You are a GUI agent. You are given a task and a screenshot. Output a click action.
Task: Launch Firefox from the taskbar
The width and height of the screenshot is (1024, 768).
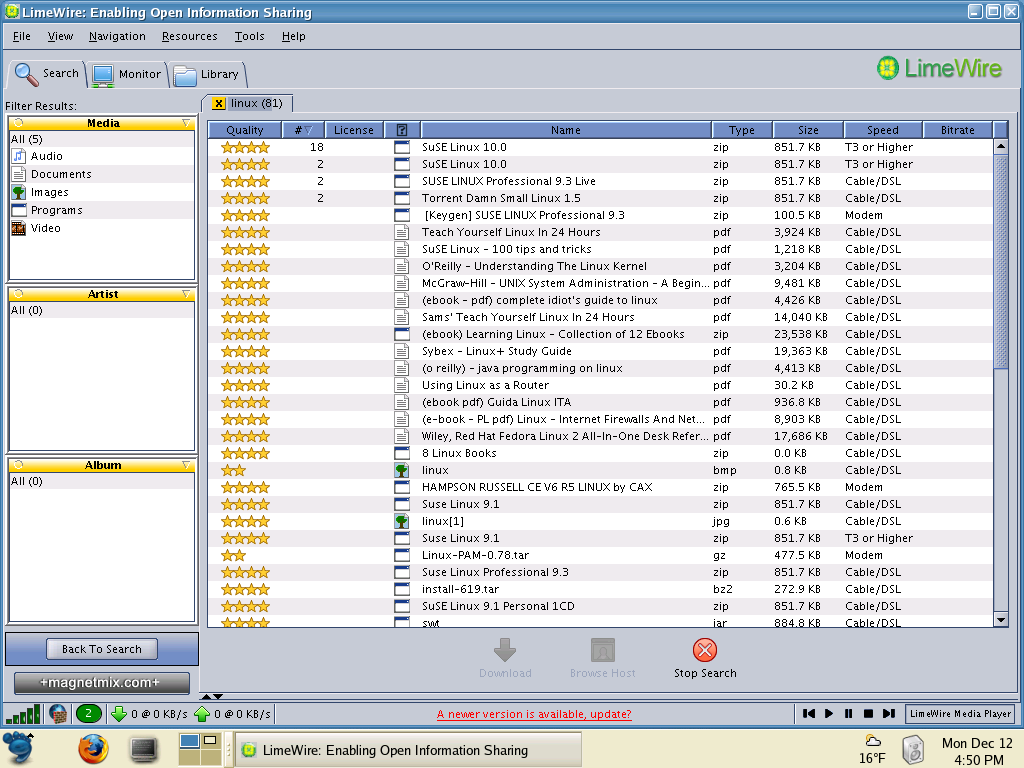[x=93, y=748]
